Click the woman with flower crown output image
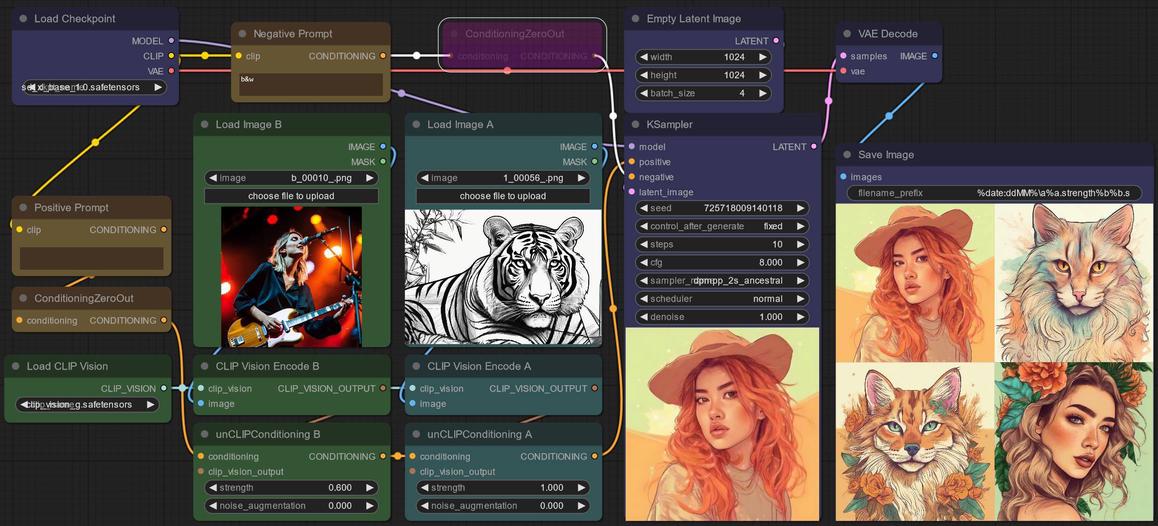1158x526 pixels. (x=1072, y=441)
